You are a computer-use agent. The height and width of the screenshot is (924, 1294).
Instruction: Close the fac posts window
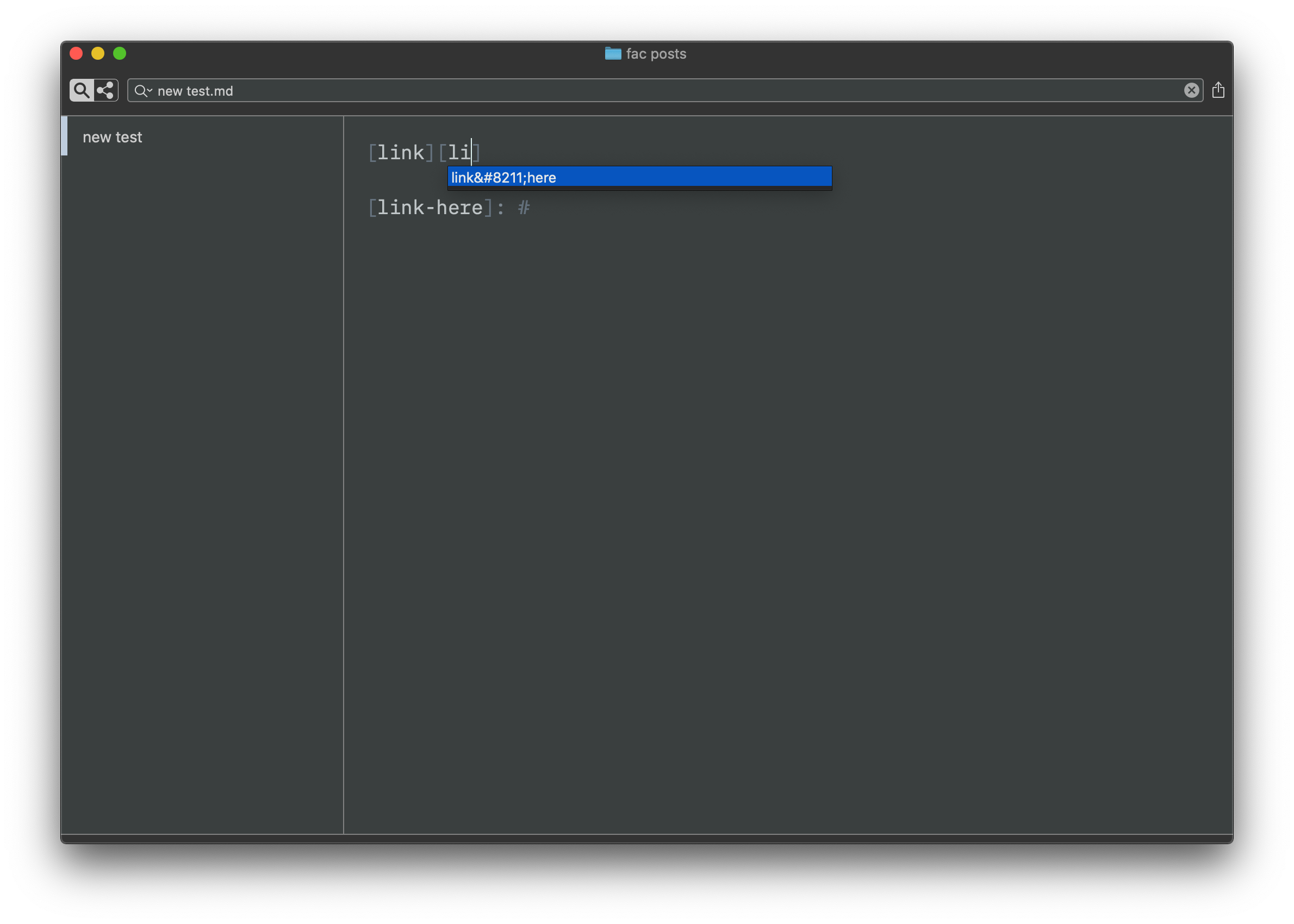(76, 53)
